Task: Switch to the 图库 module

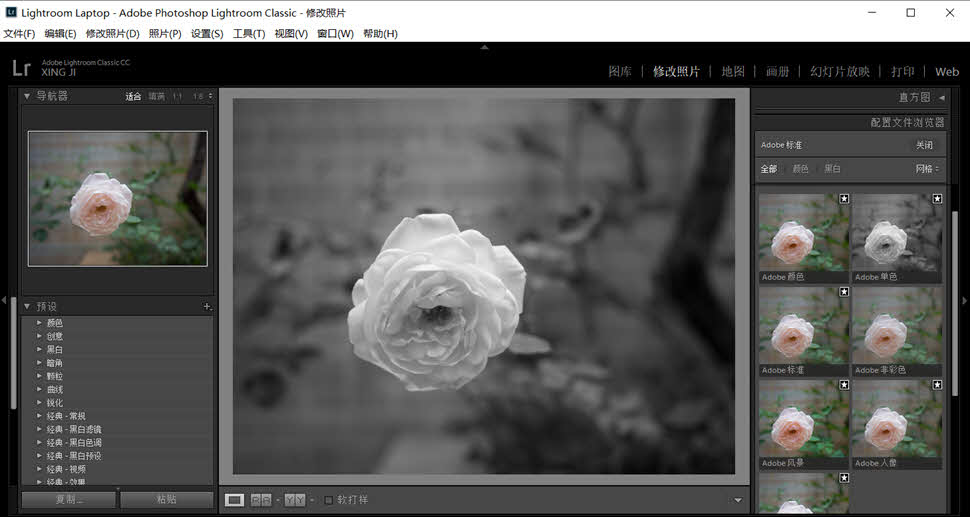Action: 620,72
